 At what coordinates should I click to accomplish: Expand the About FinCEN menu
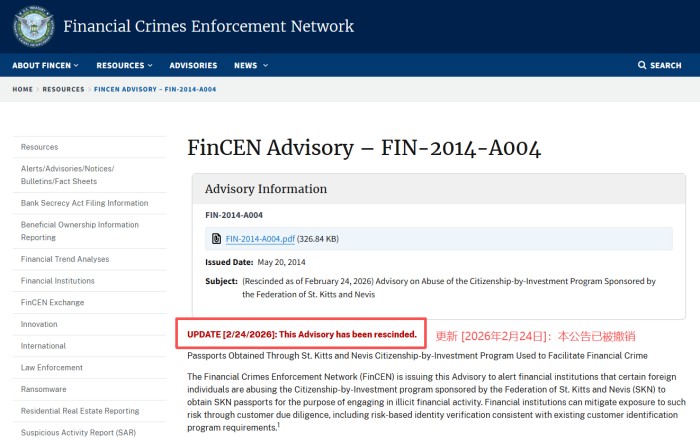point(45,66)
